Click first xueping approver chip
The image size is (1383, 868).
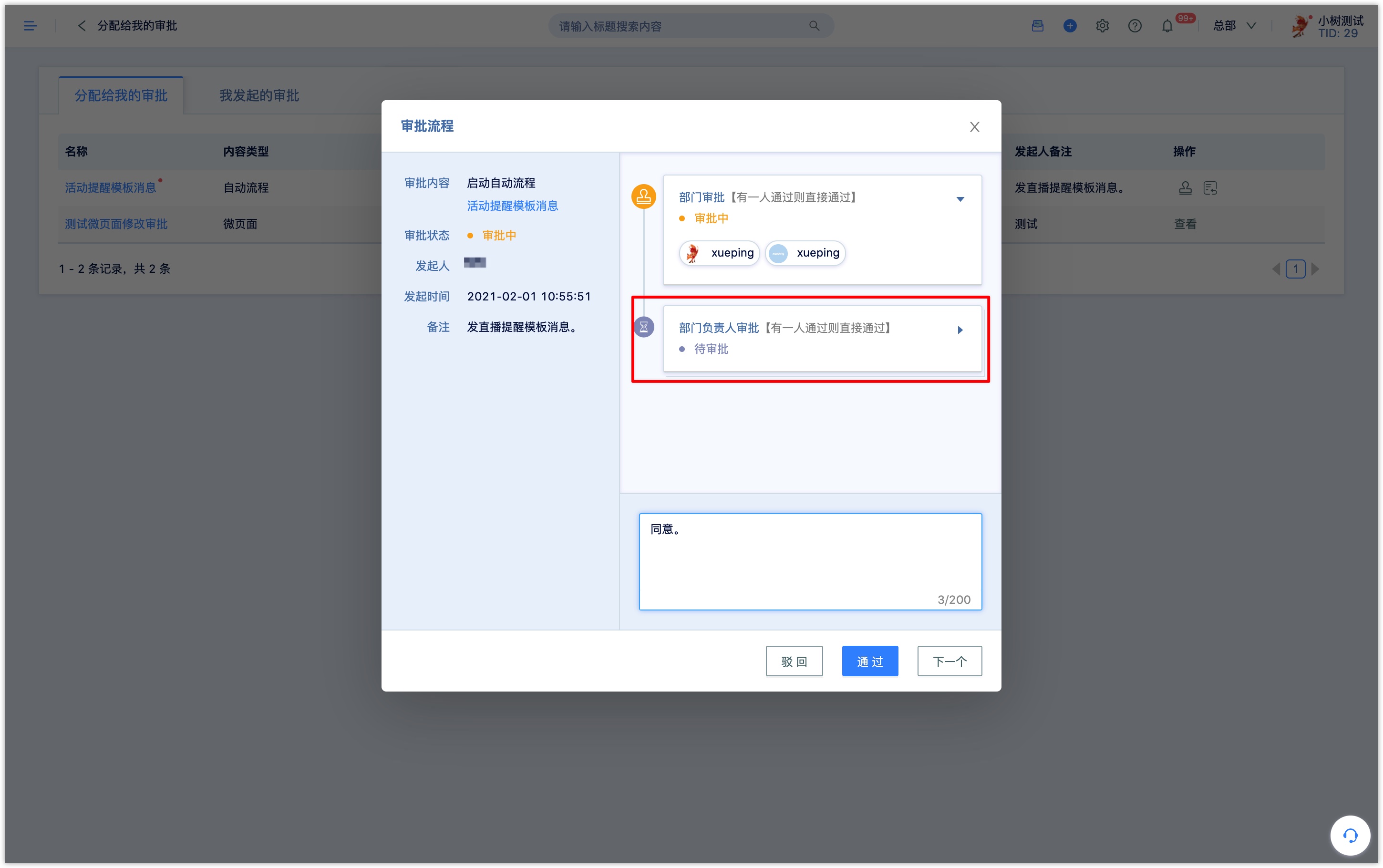coord(719,253)
